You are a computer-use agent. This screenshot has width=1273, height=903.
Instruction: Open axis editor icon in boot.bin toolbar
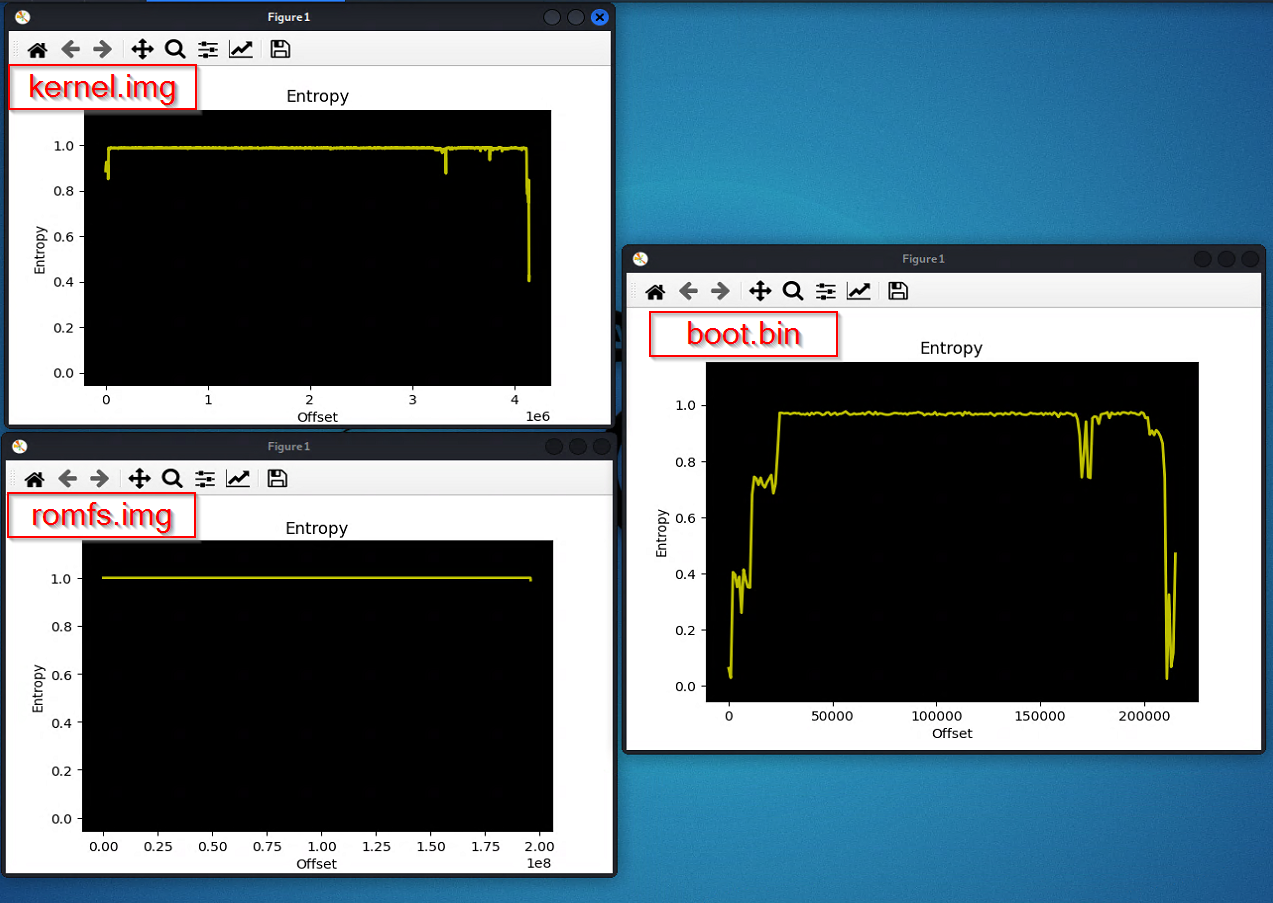coord(858,291)
